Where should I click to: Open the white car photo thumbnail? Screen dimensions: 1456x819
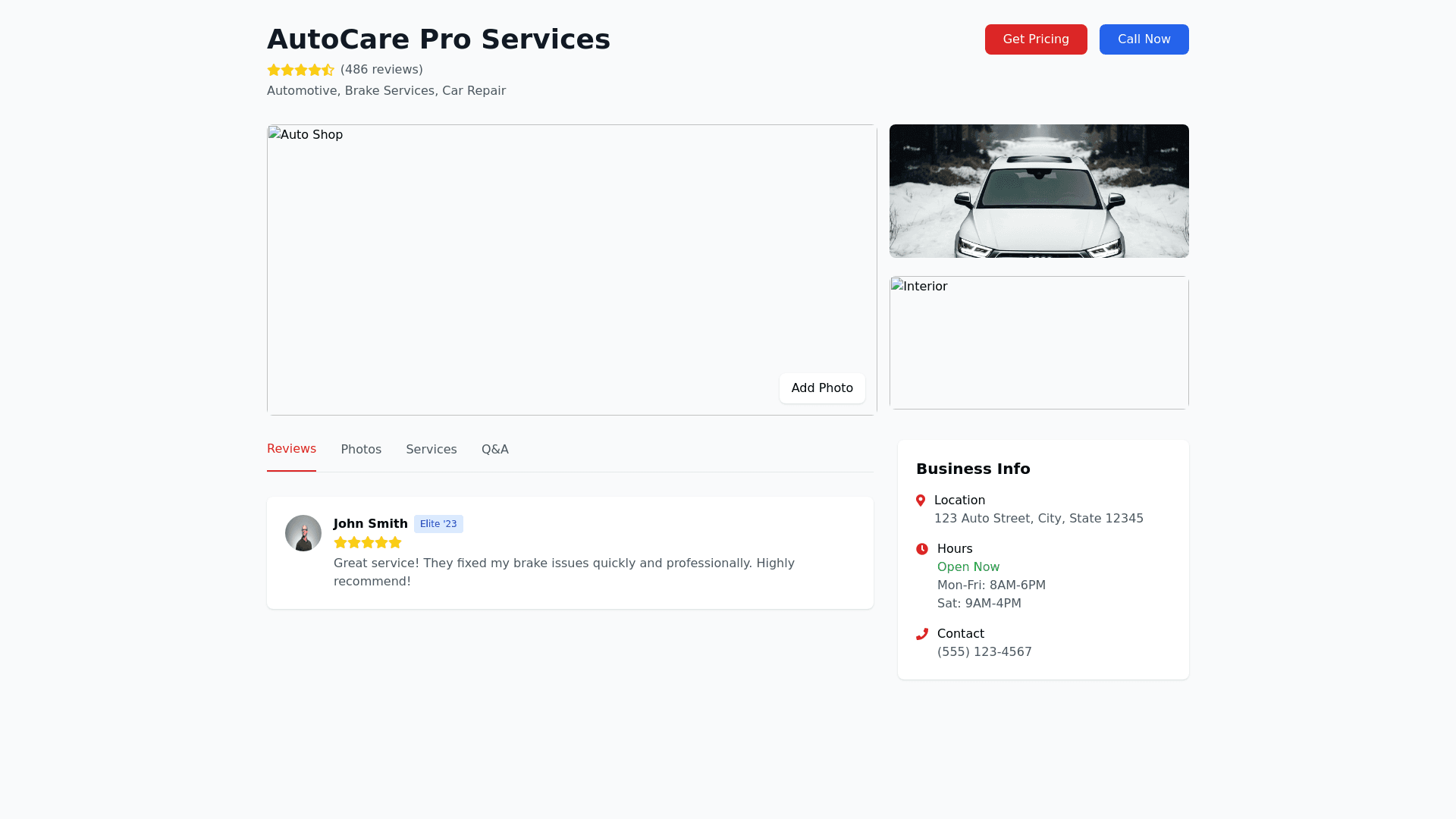pos(1039,191)
